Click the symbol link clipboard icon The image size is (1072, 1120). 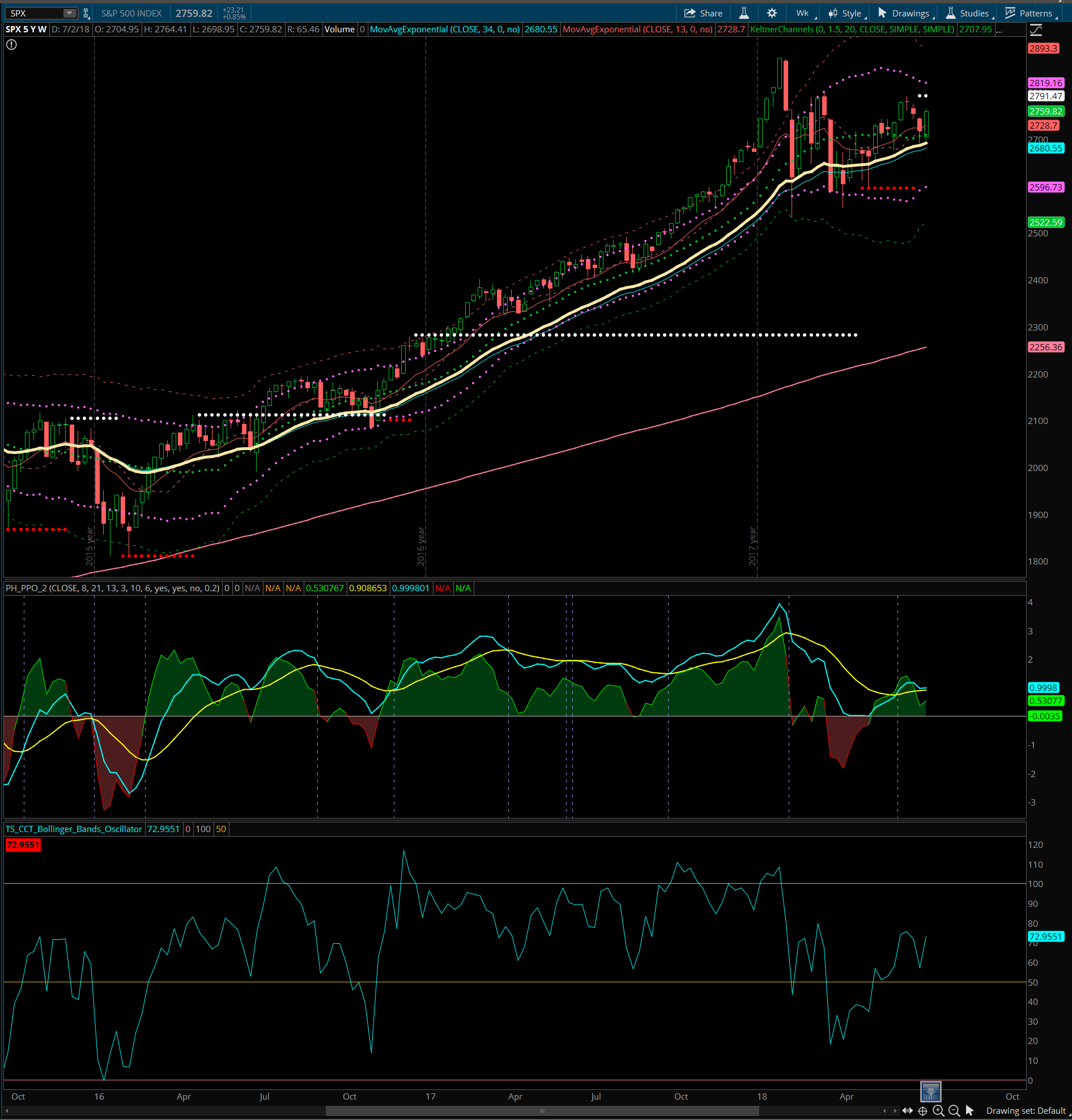pyautogui.click(x=86, y=13)
